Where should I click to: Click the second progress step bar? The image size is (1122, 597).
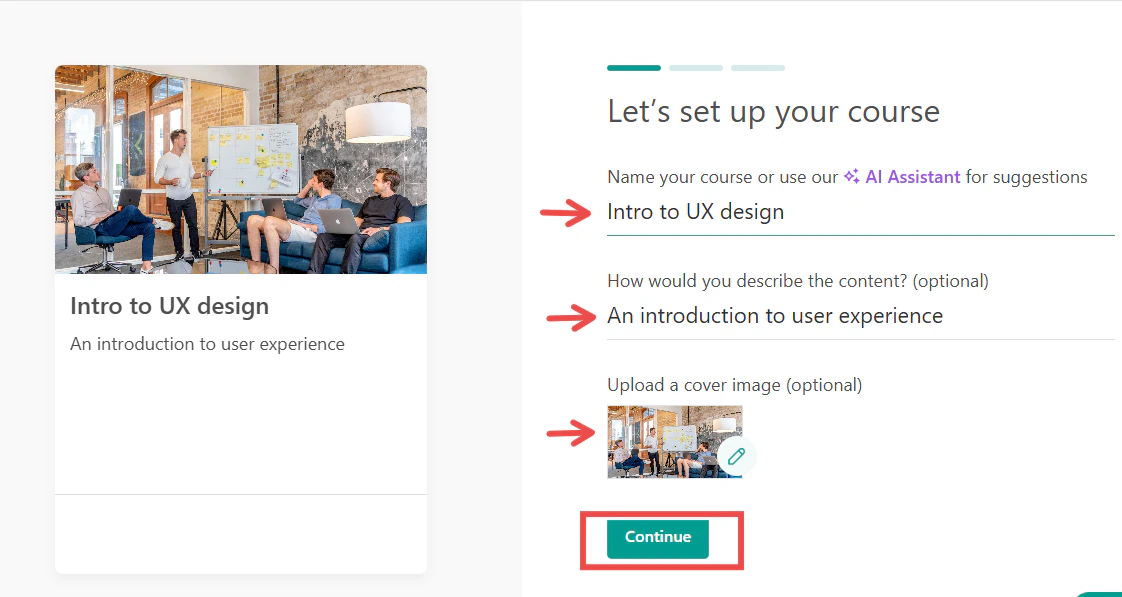tap(696, 68)
